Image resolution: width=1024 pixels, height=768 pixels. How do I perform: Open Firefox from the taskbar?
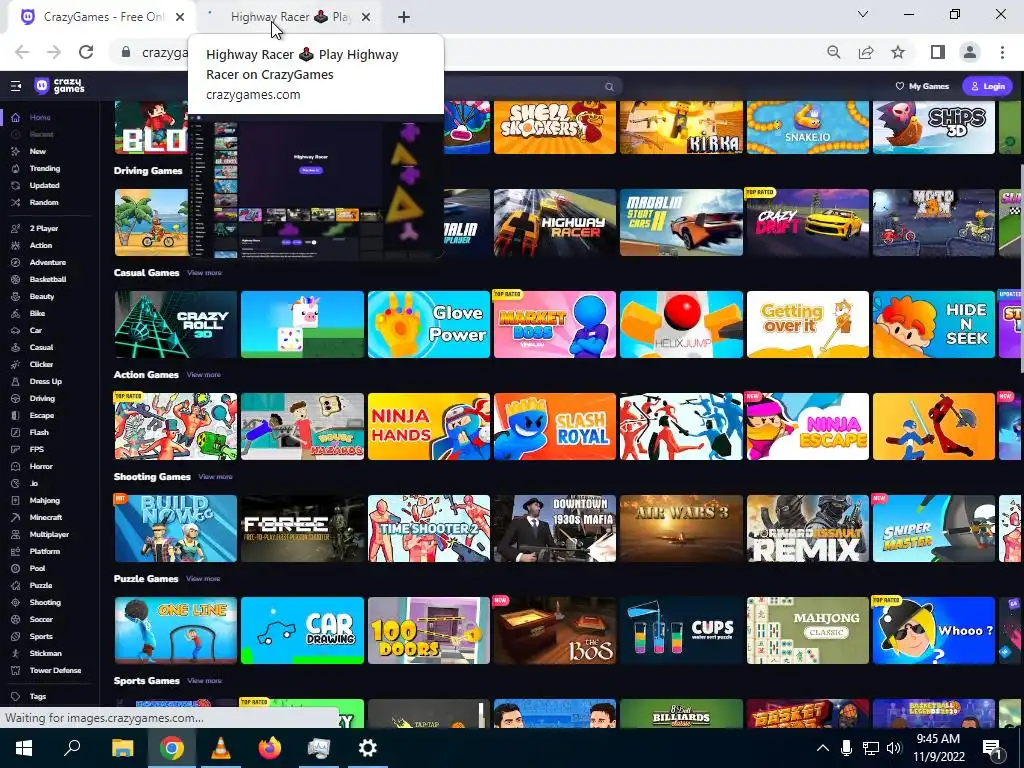pyautogui.click(x=269, y=748)
